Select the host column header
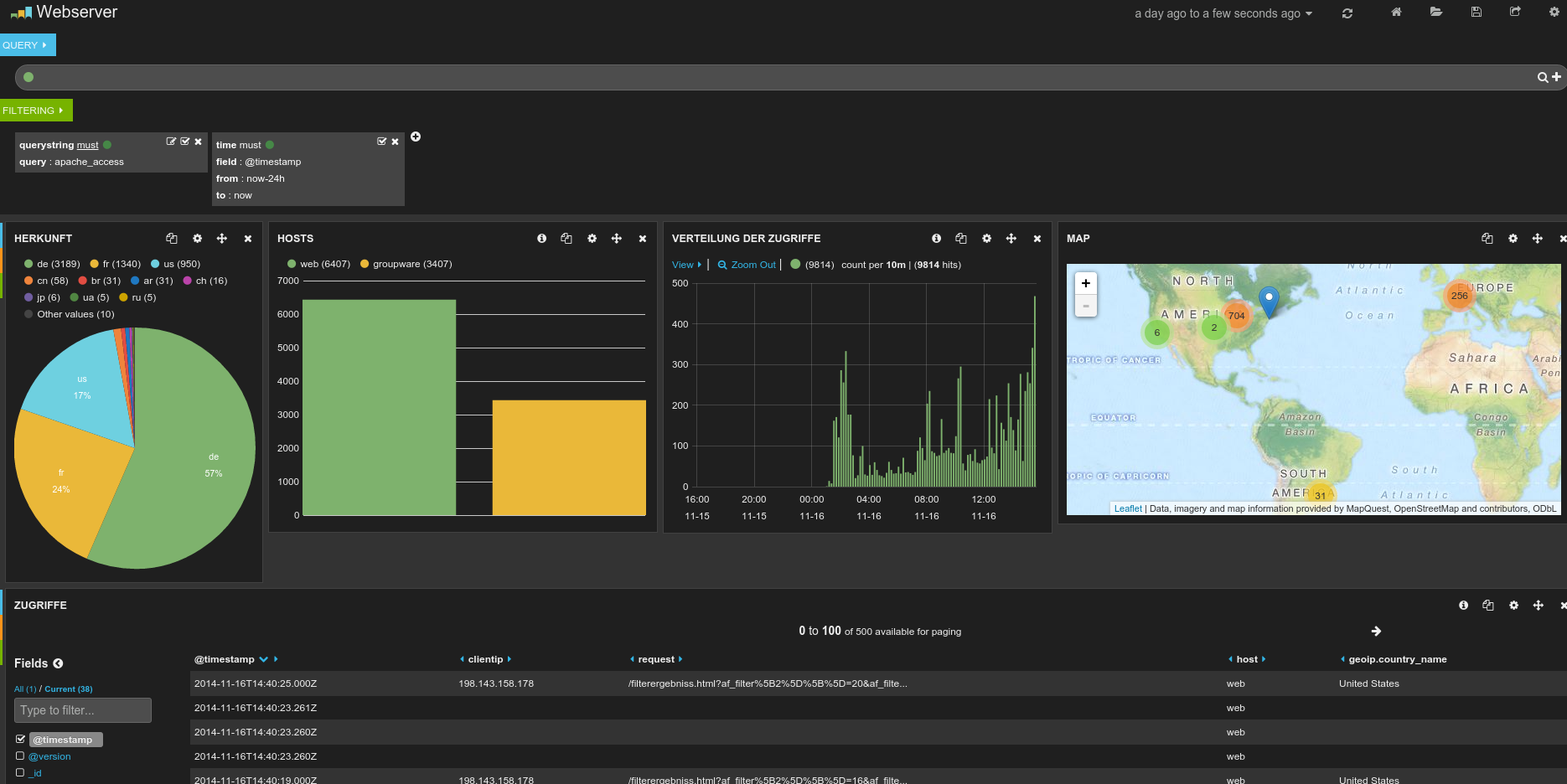 (1247, 659)
